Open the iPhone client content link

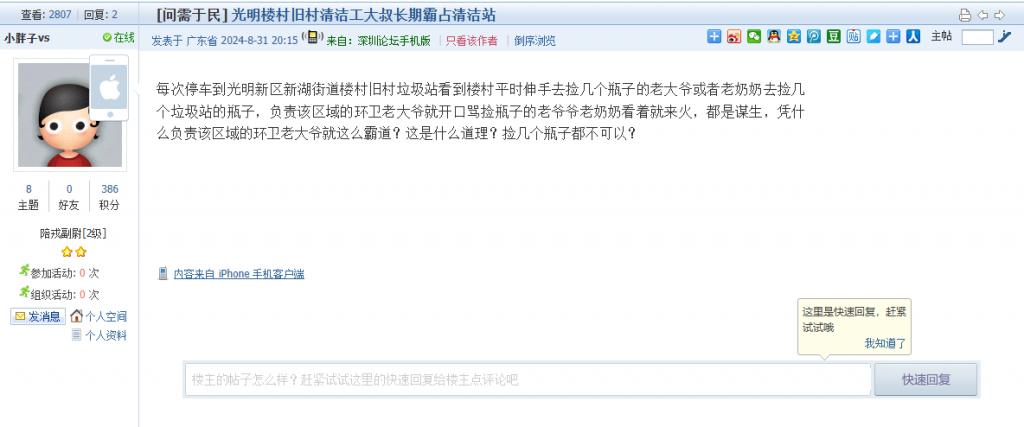pos(238,274)
